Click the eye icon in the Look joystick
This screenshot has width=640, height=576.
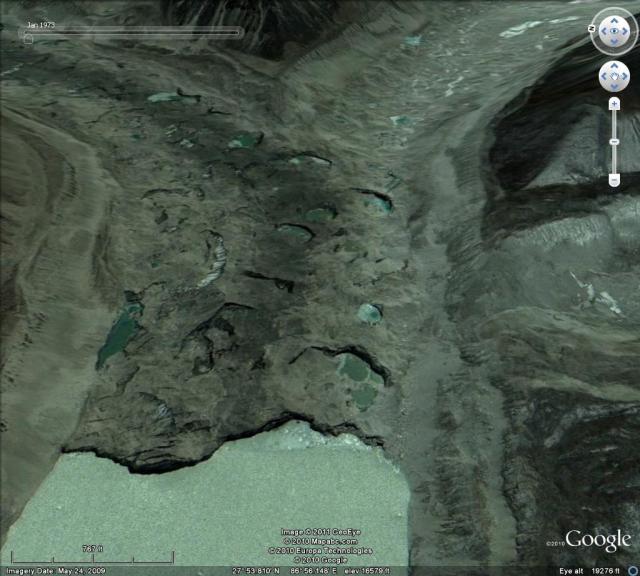coord(614,32)
